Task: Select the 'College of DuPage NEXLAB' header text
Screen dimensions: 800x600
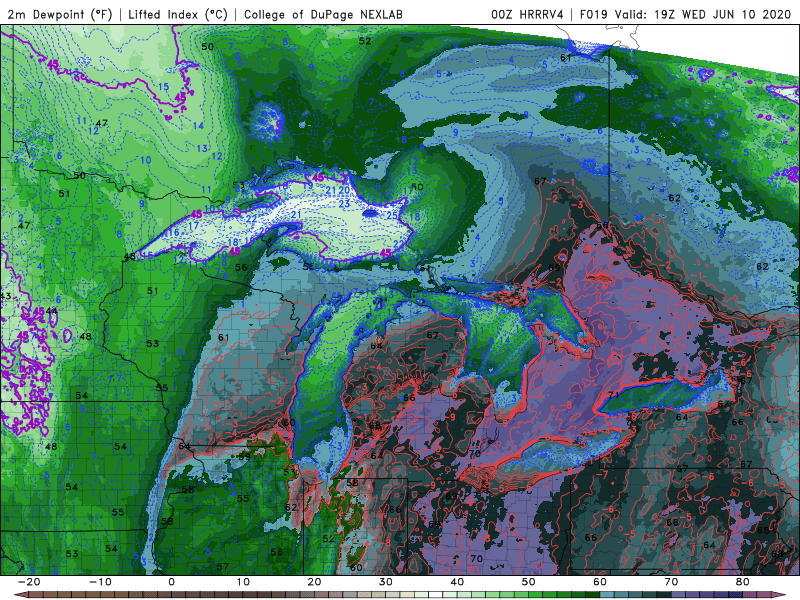Action: pos(323,14)
